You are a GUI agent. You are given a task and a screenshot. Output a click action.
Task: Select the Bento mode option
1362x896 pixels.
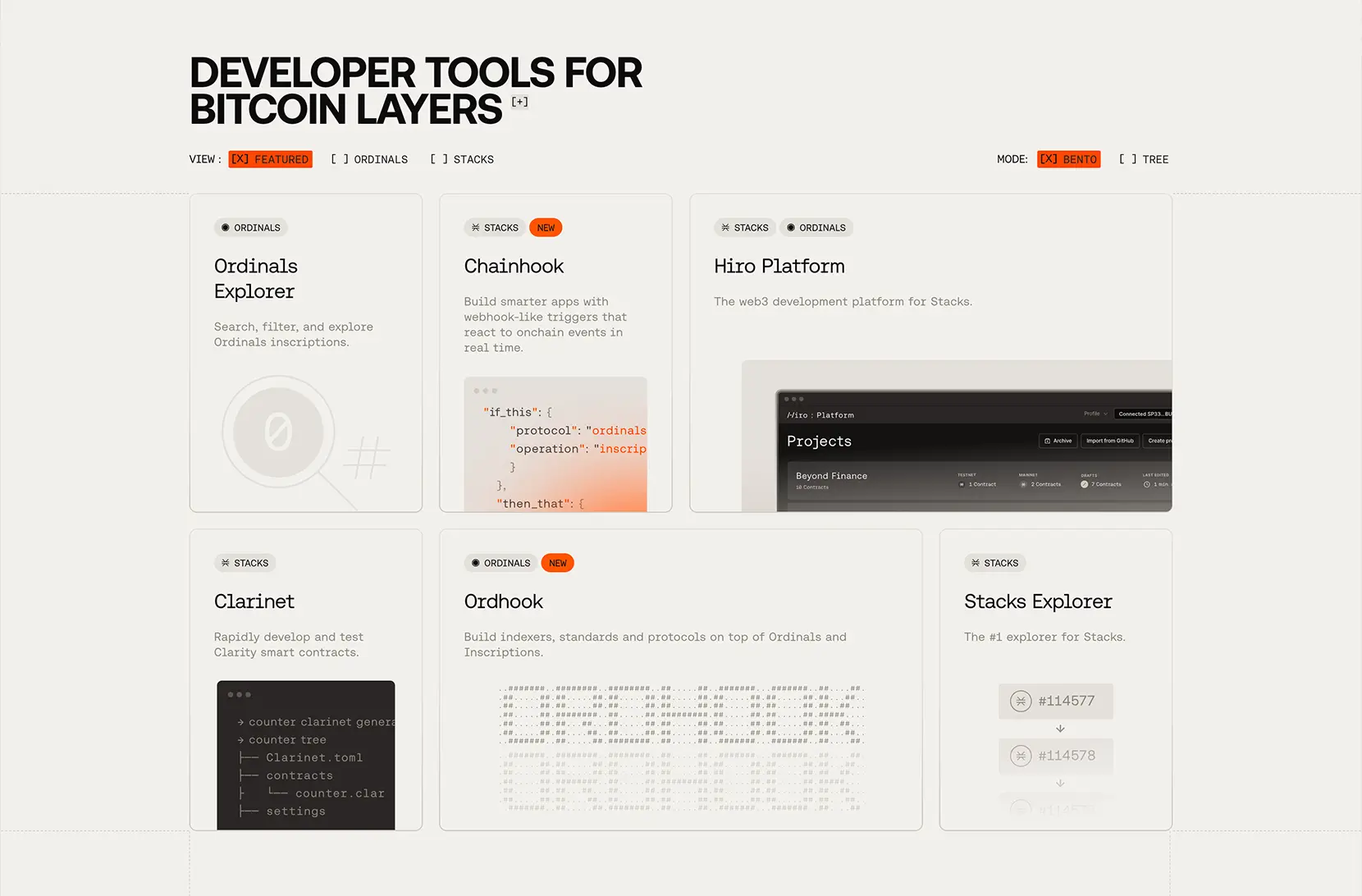(x=1069, y=159)
